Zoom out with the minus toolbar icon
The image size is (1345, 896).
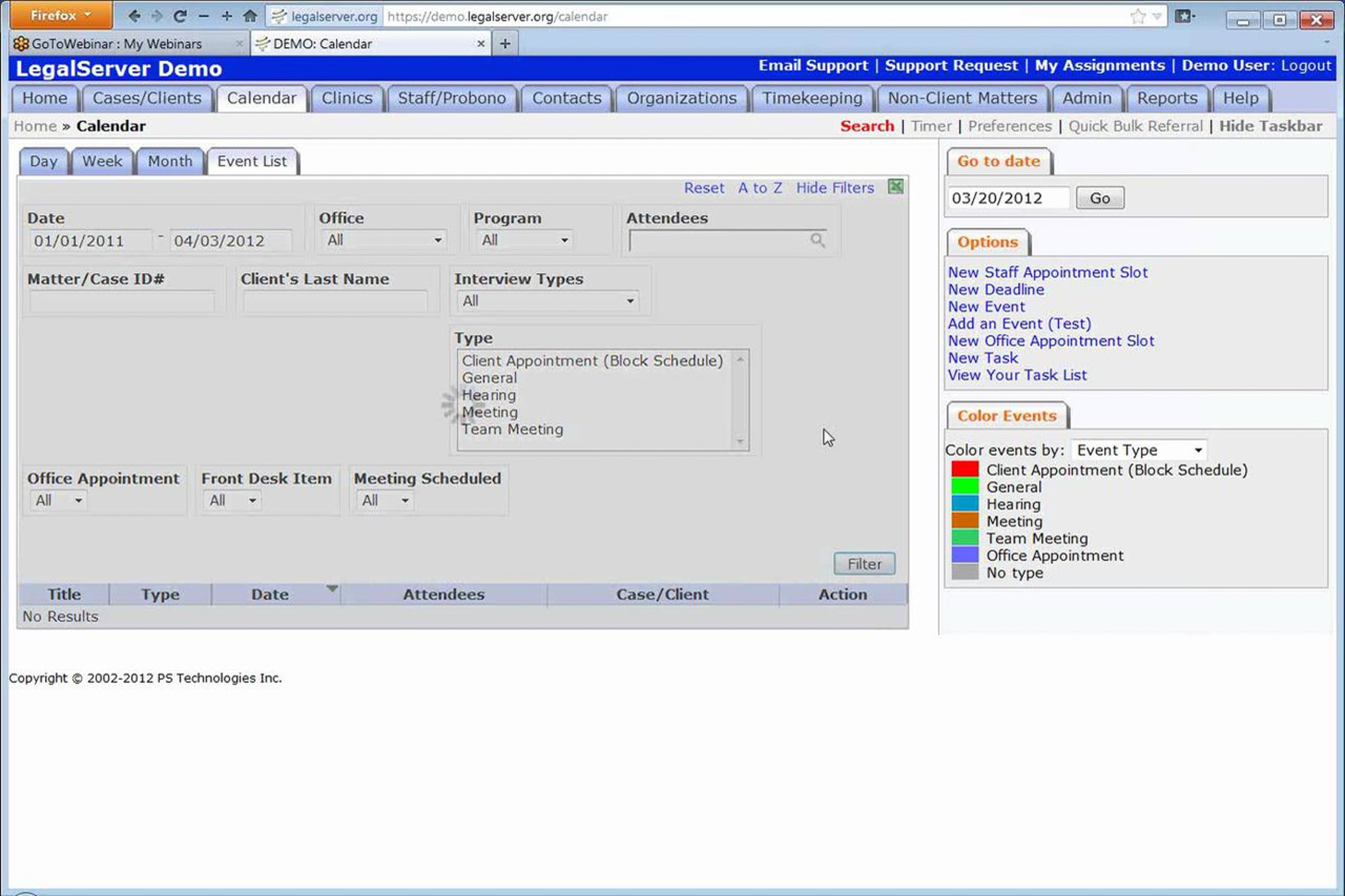pos(203,17)
